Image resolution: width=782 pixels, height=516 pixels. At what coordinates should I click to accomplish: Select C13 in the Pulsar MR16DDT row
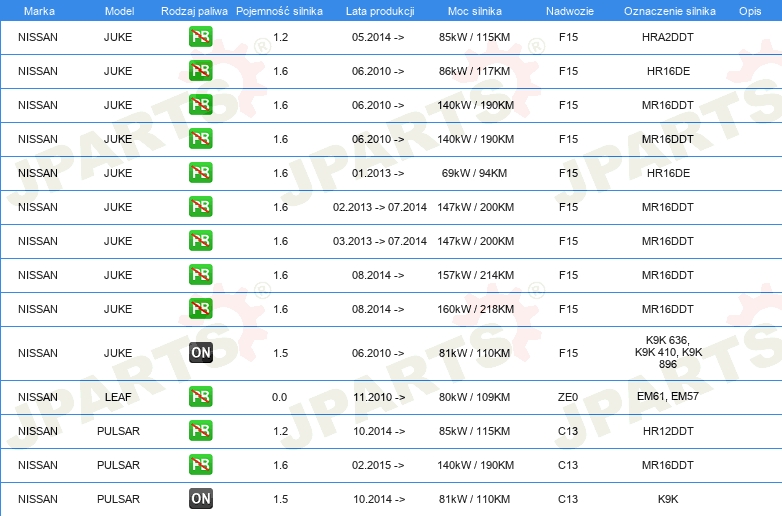(x=568, y=465)
